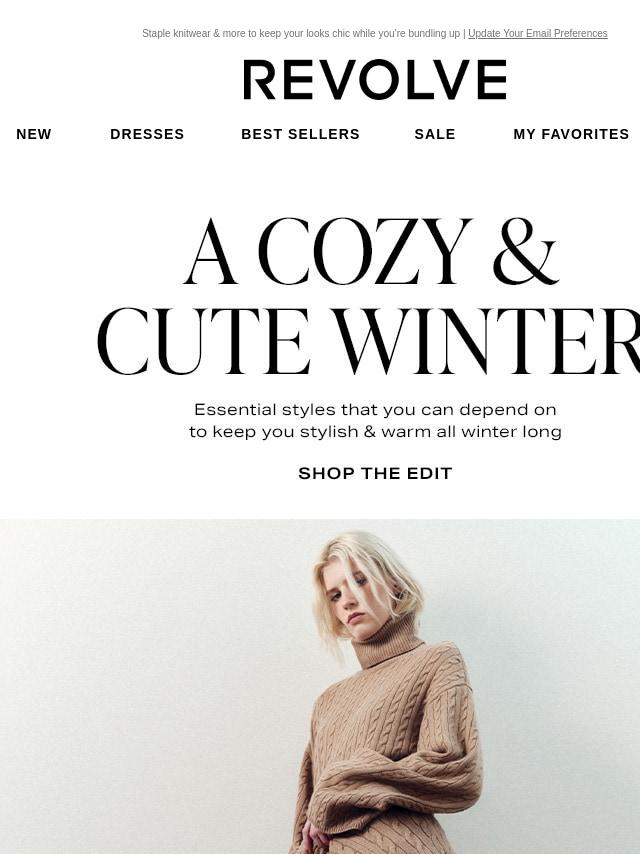Screen dimensions: 640x854
Task: Click the 'stylish & warm all winter long' line
Action: click(x=431, y=432)
